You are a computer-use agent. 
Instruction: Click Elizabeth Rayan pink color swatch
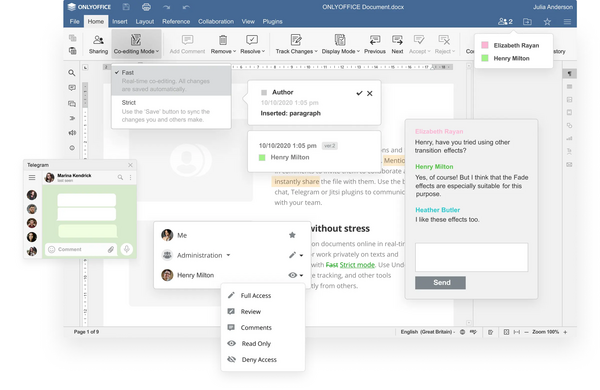(485, 45)
